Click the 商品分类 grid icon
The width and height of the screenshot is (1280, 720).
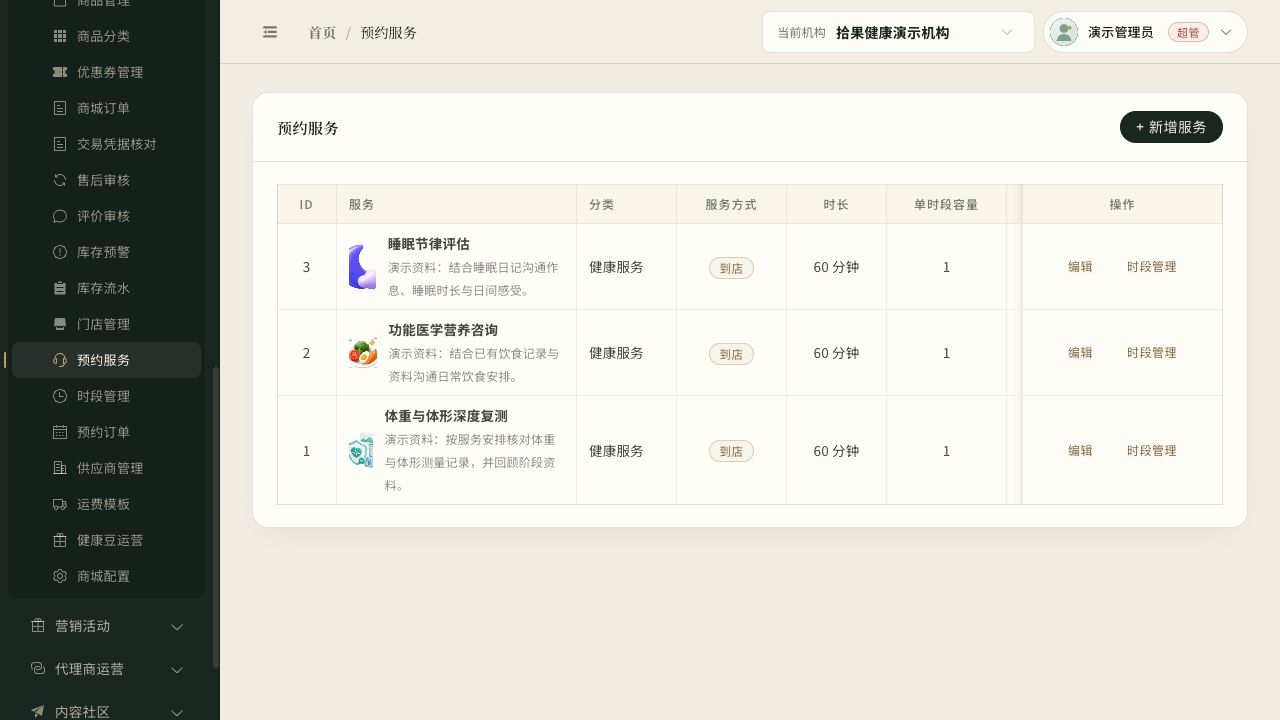coord(60,36)
